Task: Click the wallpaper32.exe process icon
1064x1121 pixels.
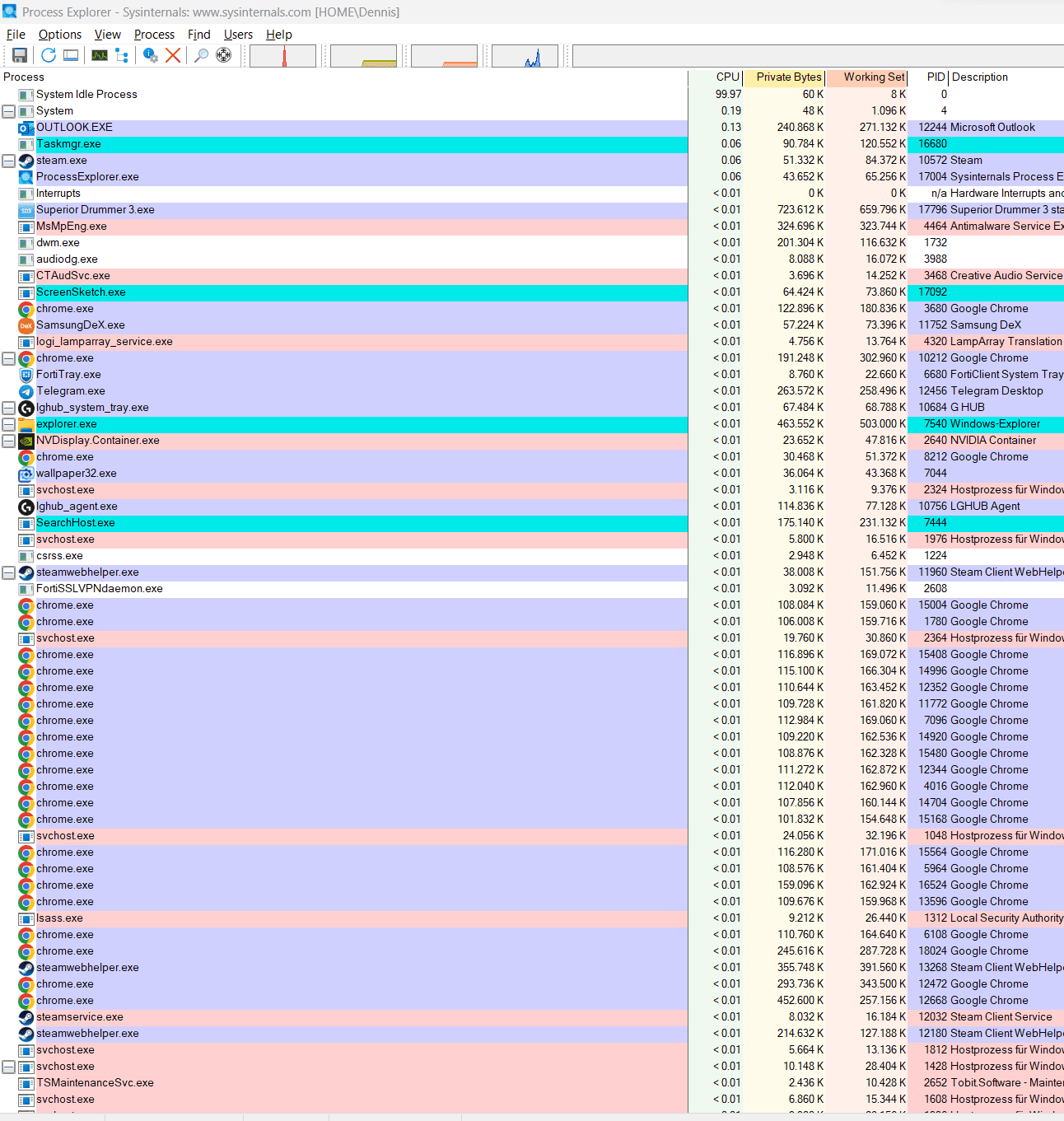Action: coord(26,474)
